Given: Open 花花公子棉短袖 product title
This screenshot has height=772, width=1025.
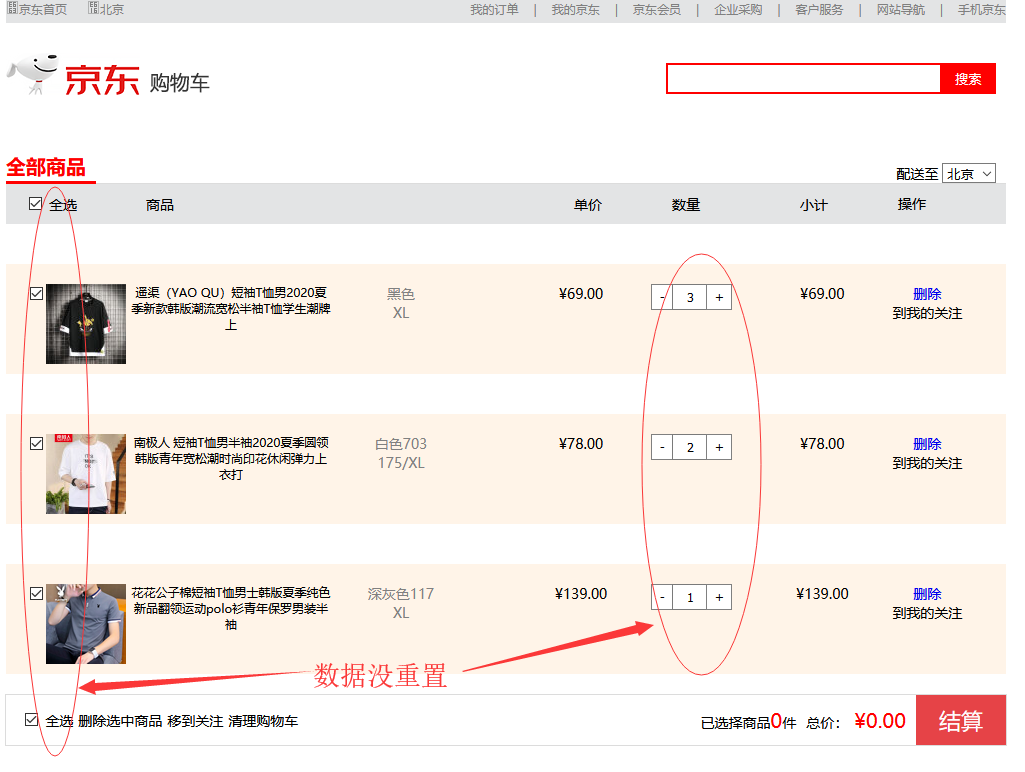Looking at the screenshot, I should tap(231, 608).
